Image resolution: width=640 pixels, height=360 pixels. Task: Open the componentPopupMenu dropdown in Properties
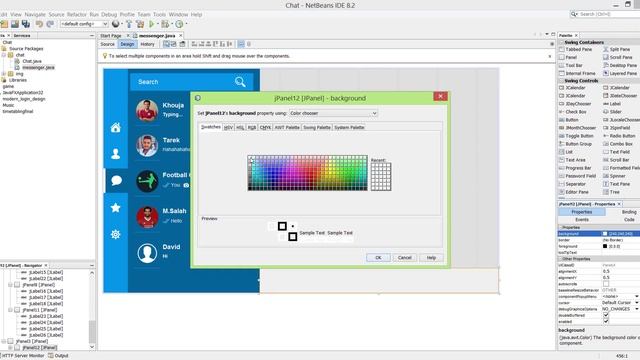(637, 296)
